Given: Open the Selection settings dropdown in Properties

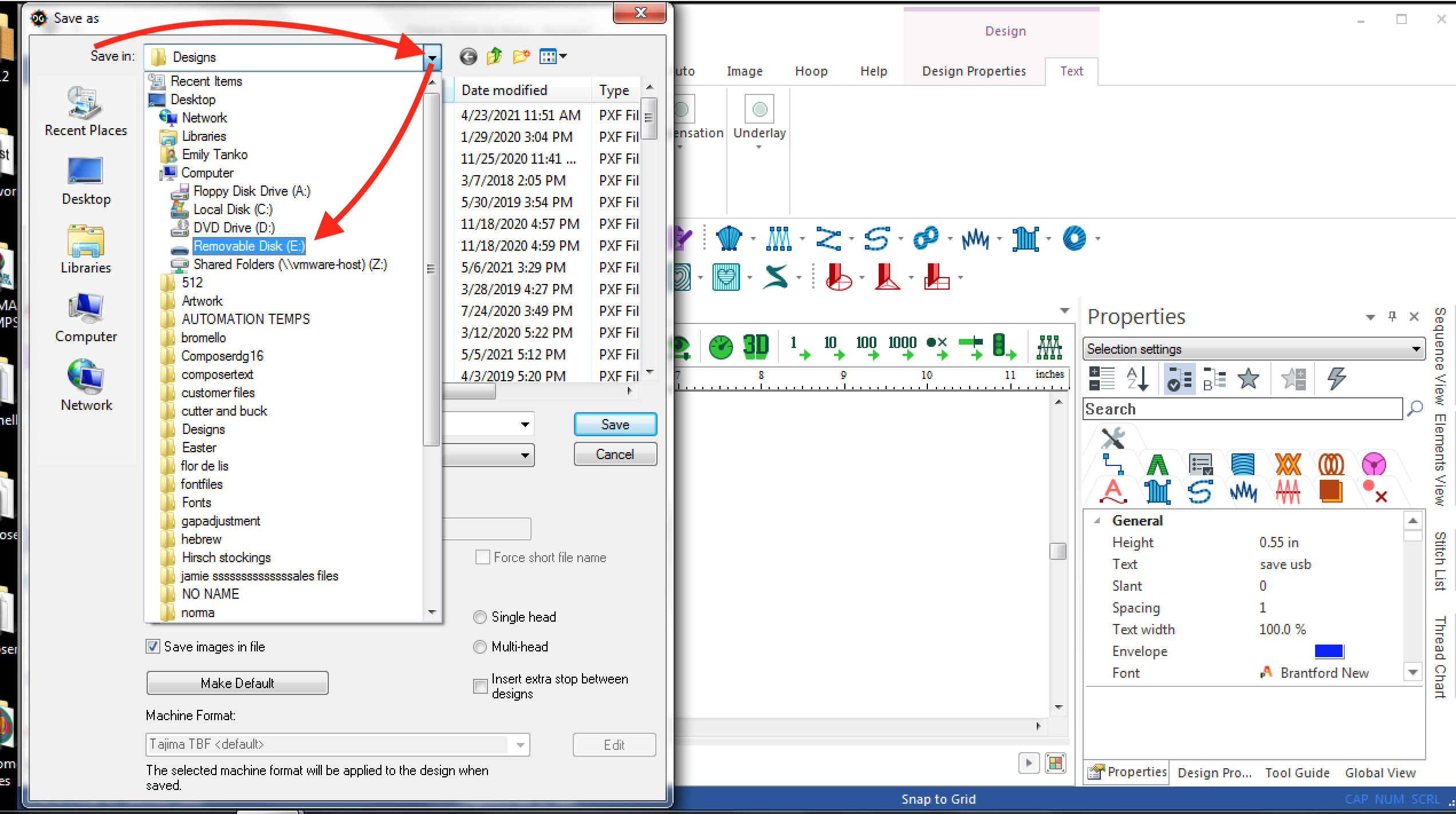Looking at the screenshot, I should coord(1416,349).
